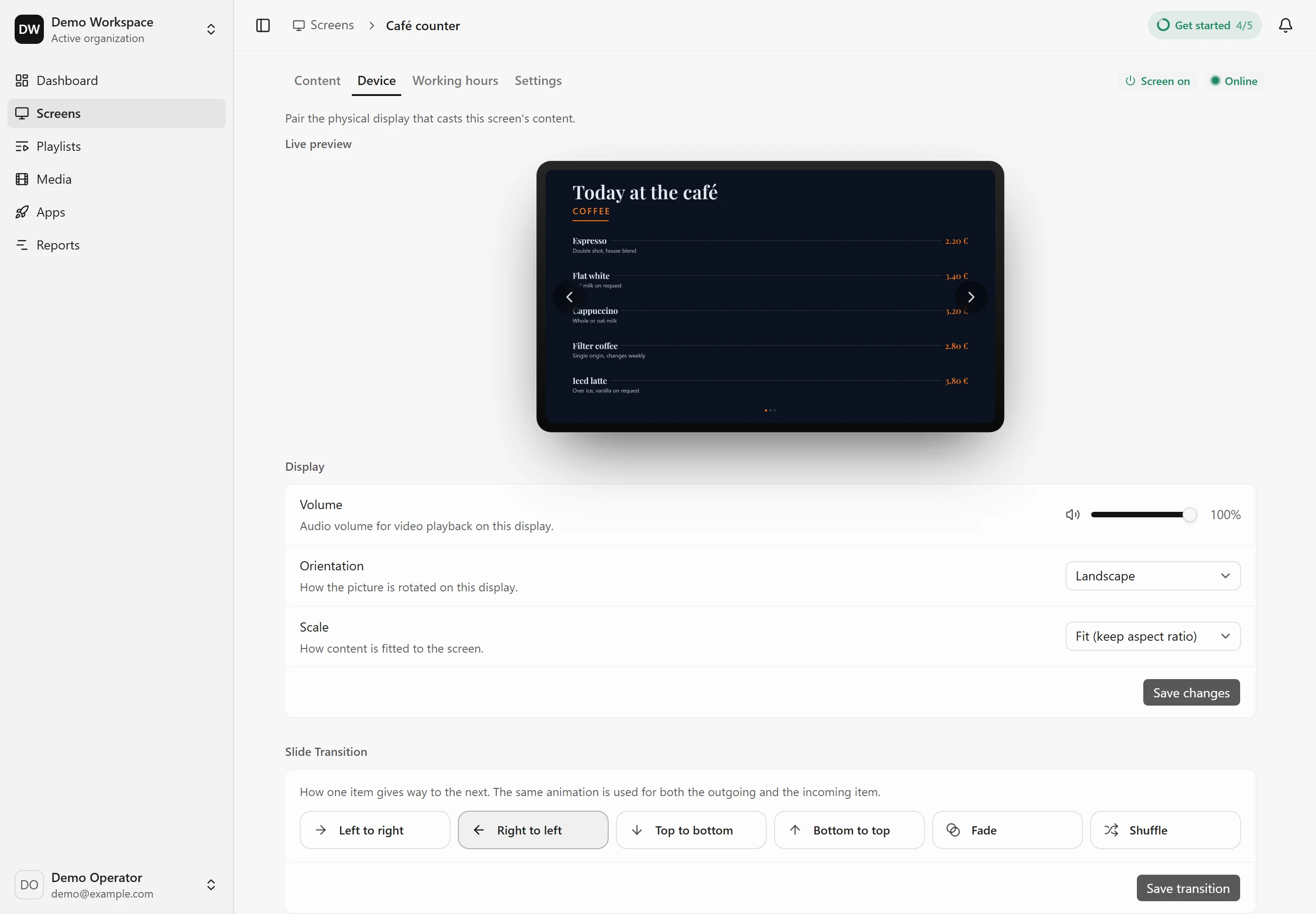
Task: Click the DW workspace avatar
Action: tap(29, 29)
